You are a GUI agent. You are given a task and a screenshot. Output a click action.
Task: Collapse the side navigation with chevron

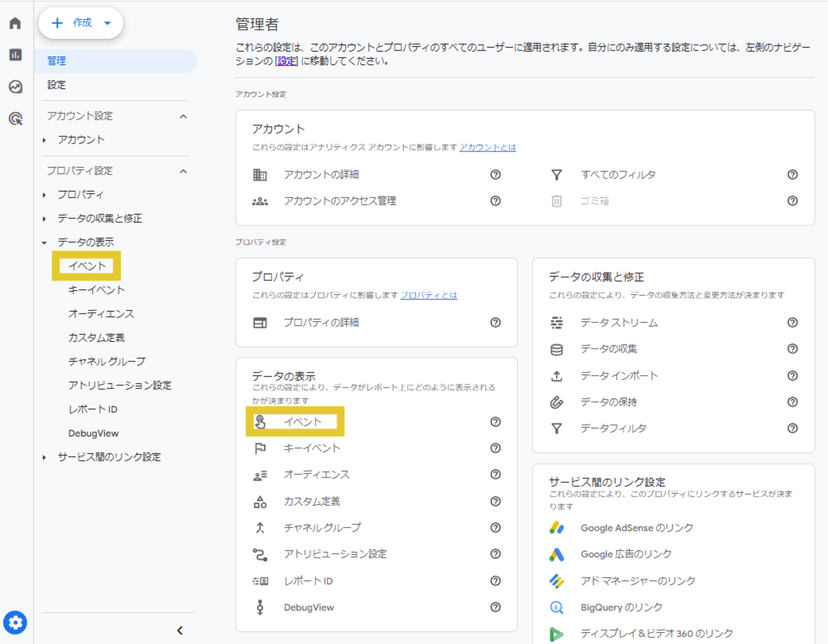(180, 630)
